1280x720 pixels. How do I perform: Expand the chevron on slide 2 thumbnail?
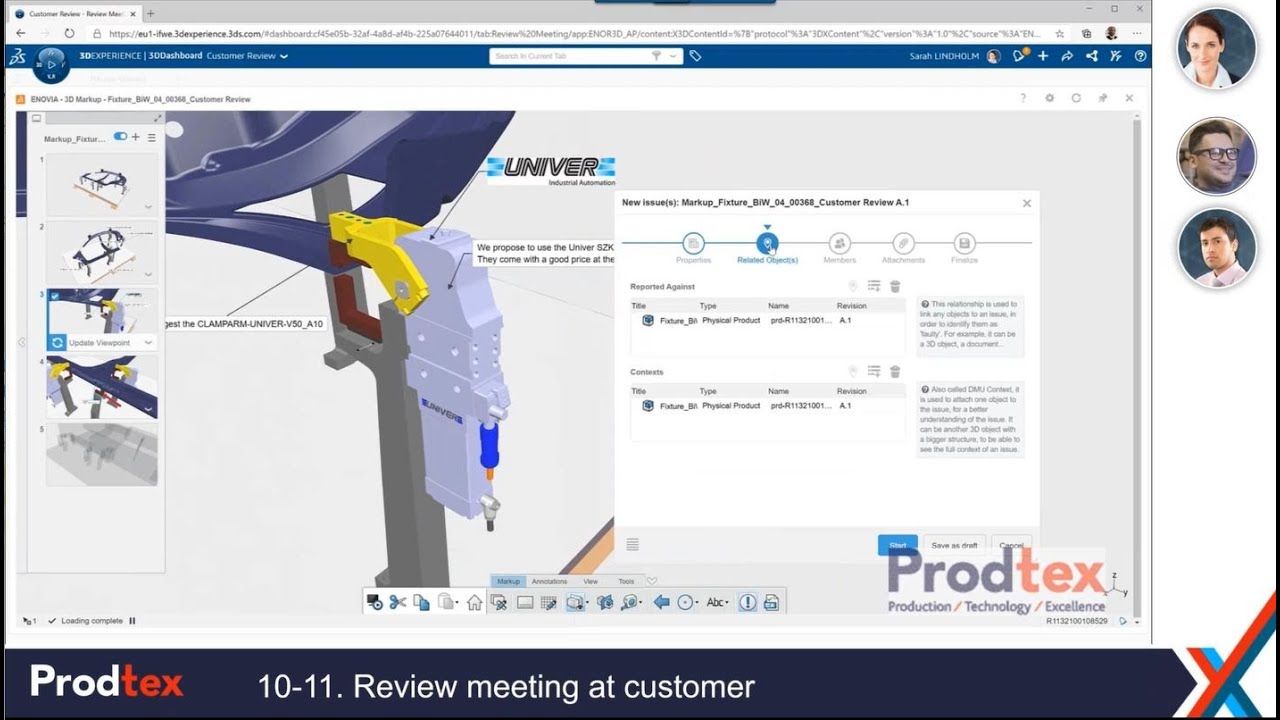[149, 274]
